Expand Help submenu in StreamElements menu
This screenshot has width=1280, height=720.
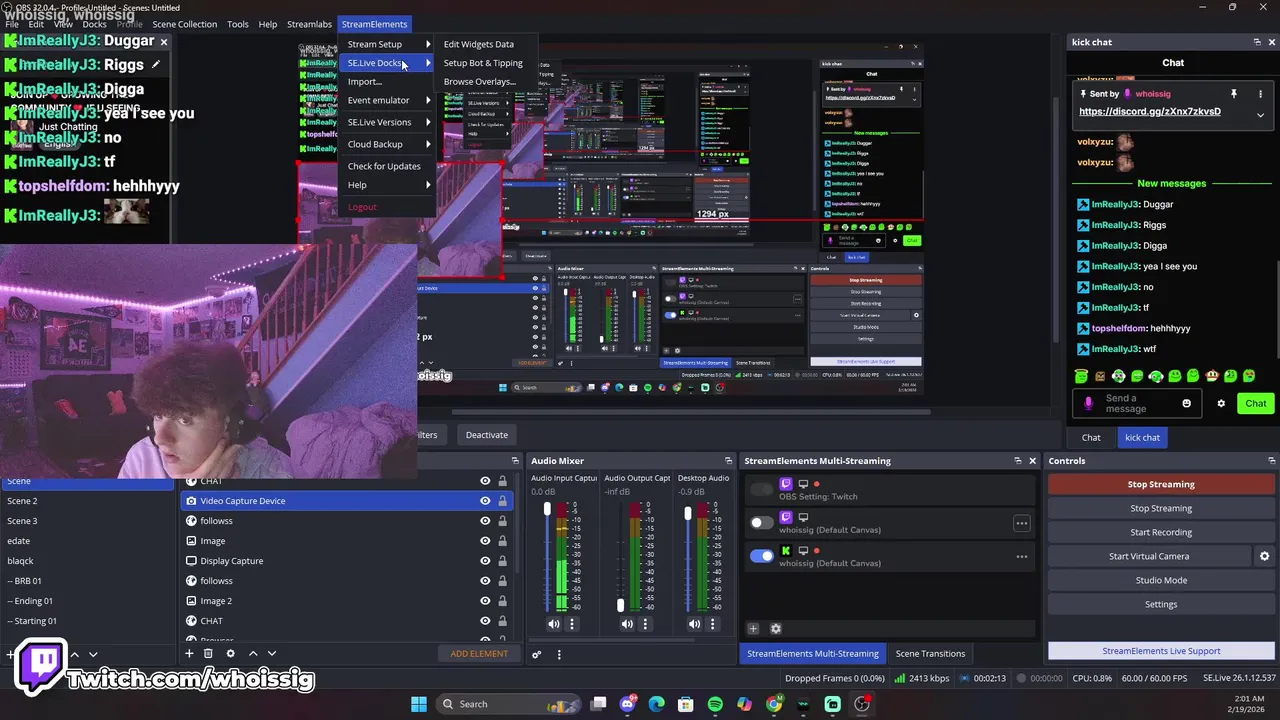click(x=387, y=185)
